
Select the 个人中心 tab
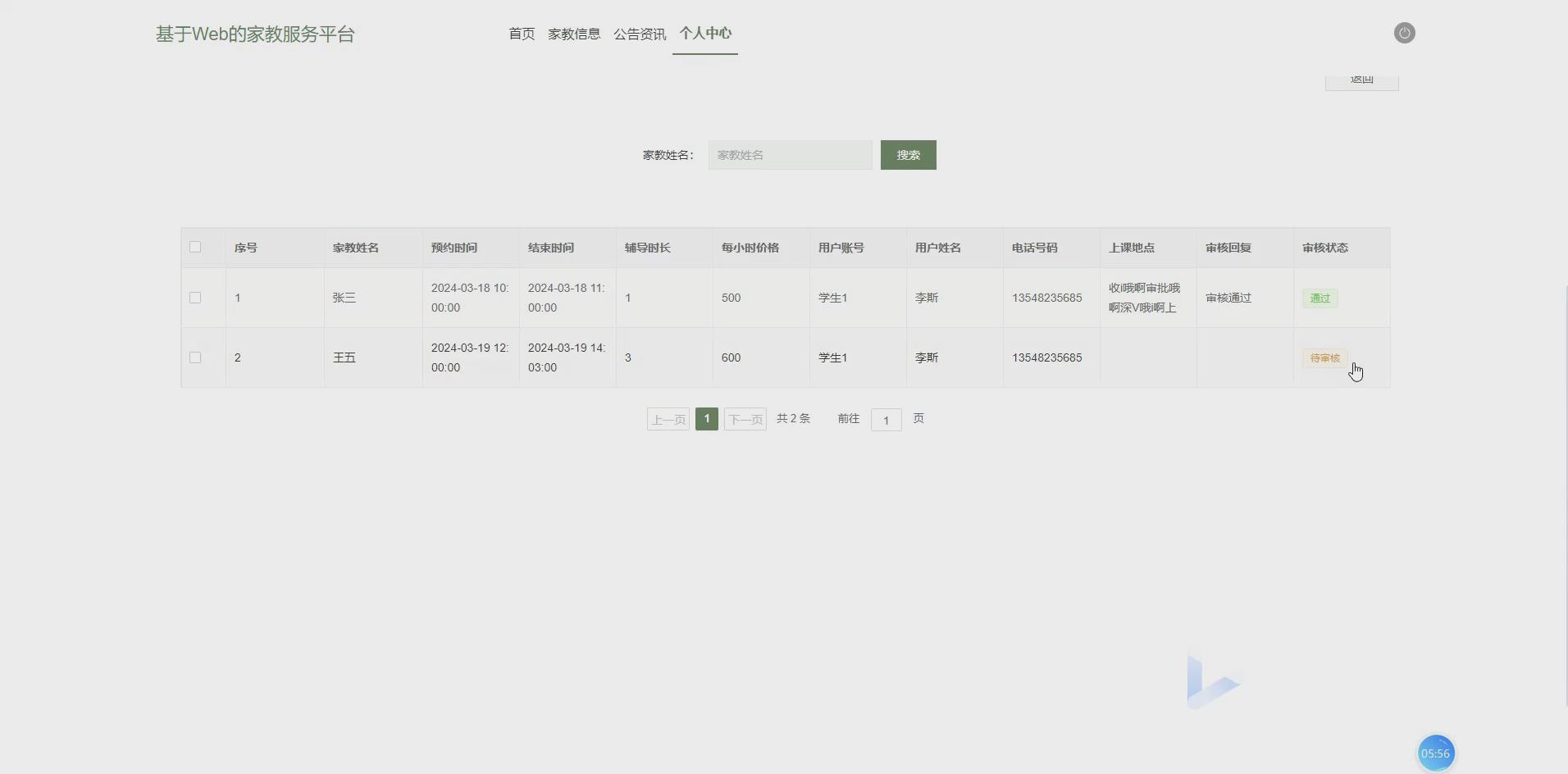click(x=704, y=34)
